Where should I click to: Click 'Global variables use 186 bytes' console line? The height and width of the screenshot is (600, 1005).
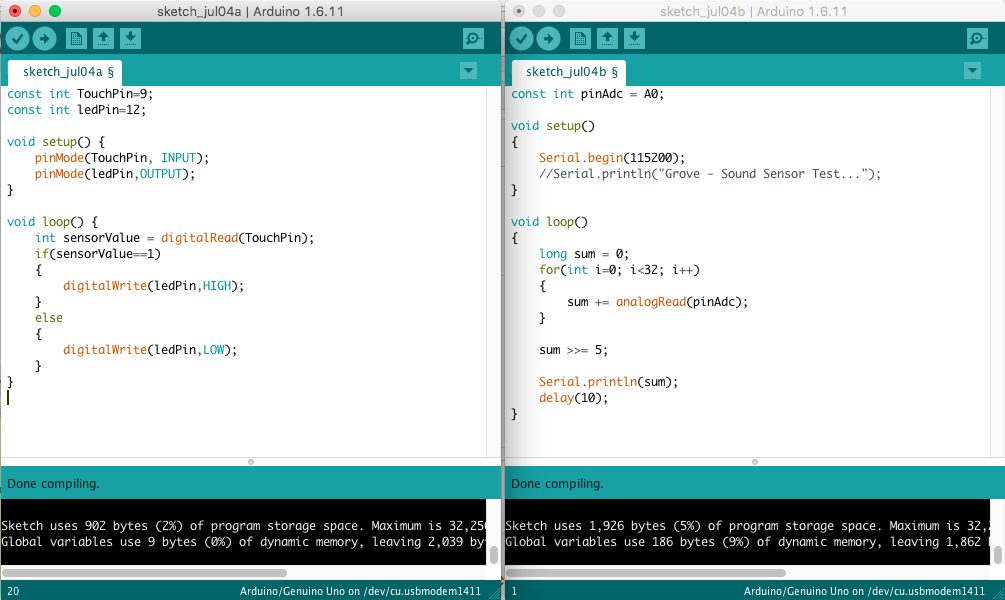pyautogui.click(x=747, y=542)
